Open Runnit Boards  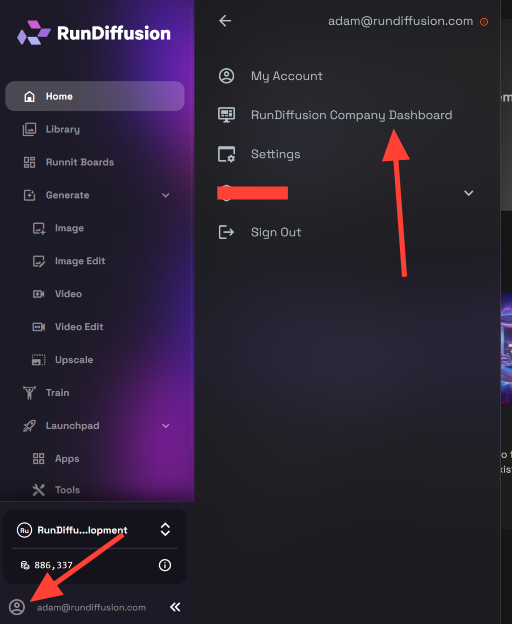click(x=80, y=162)
